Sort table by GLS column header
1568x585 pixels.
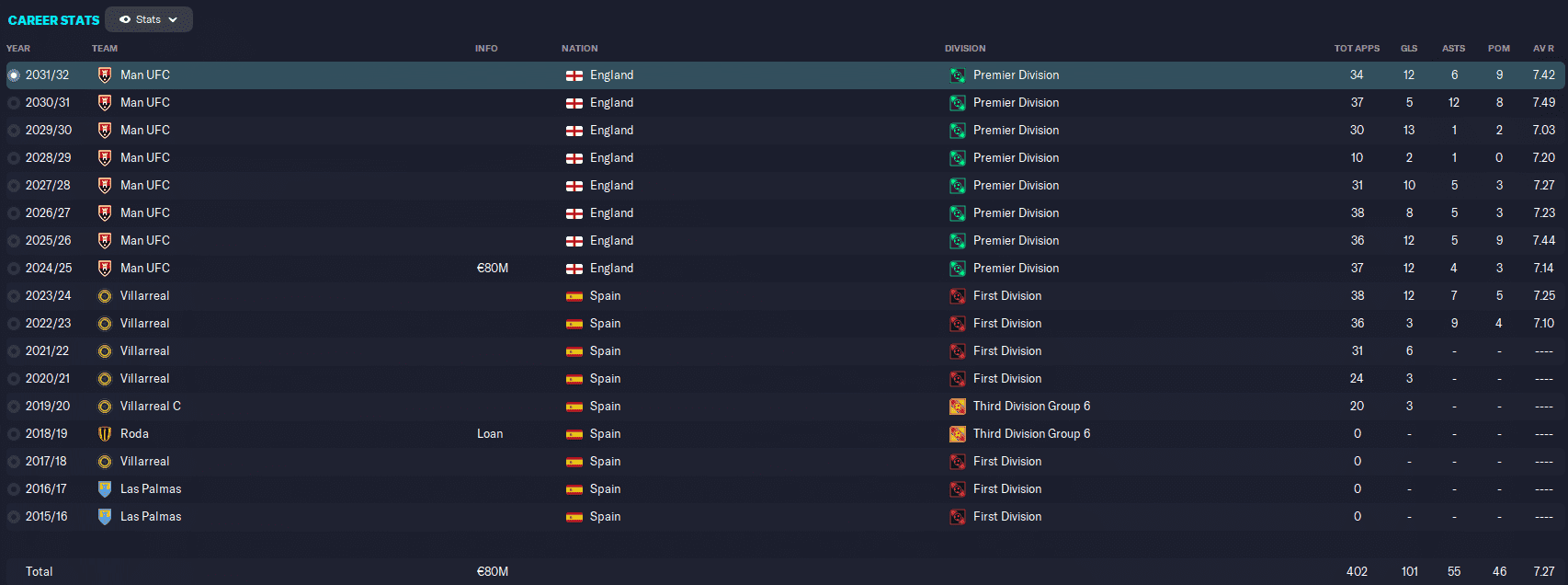tap(1408, 49)
